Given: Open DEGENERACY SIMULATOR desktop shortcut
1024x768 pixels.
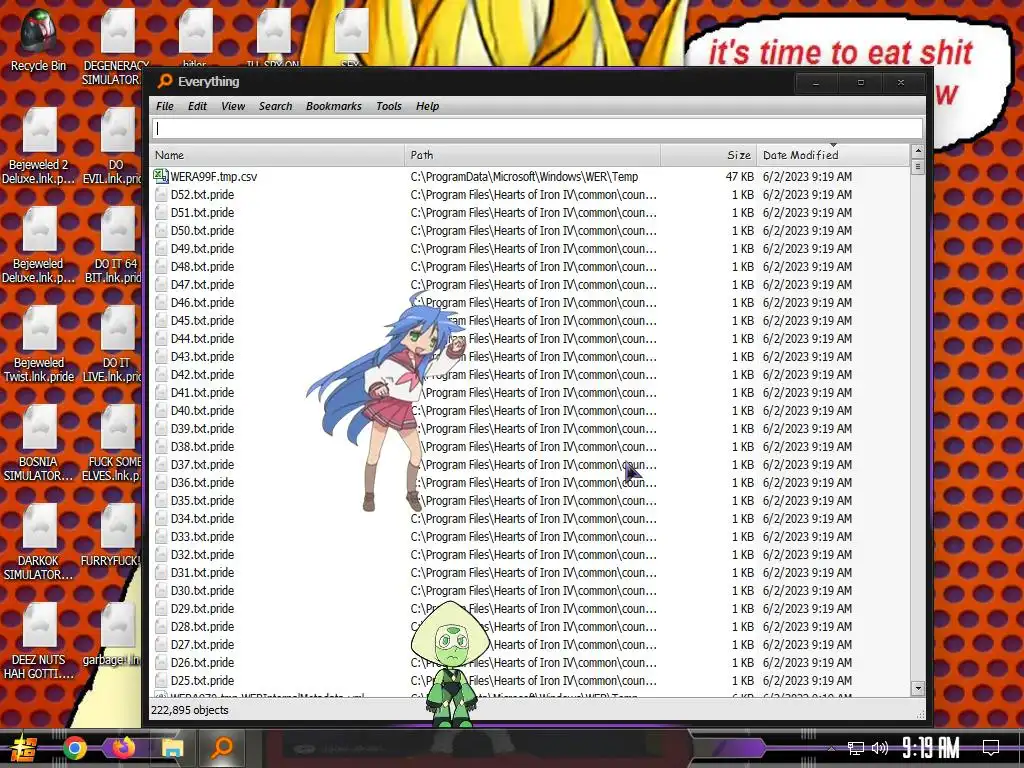Looking at the screenshot, I should click(116, 49).
